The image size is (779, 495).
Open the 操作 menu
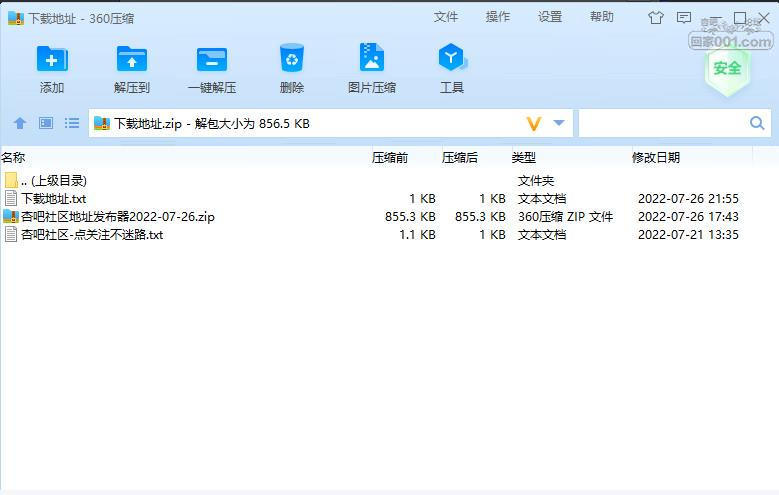[x=498, y=17]
